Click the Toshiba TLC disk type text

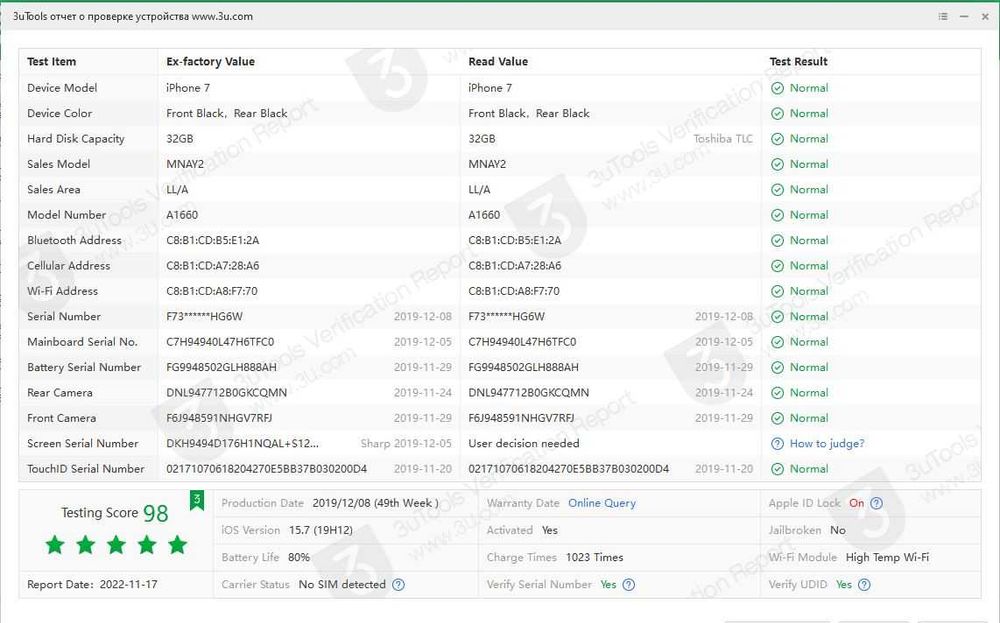[x=723, y=139]
